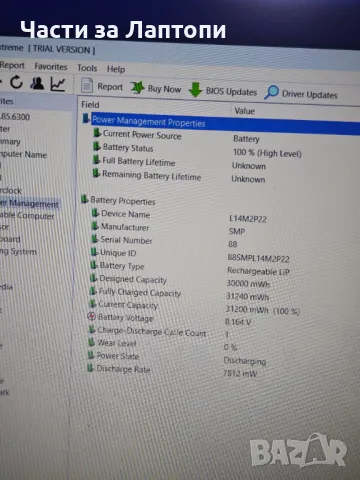360x480 pixels.
Task: Click the '31240 mWh' value
Action: tap(247, 296)
